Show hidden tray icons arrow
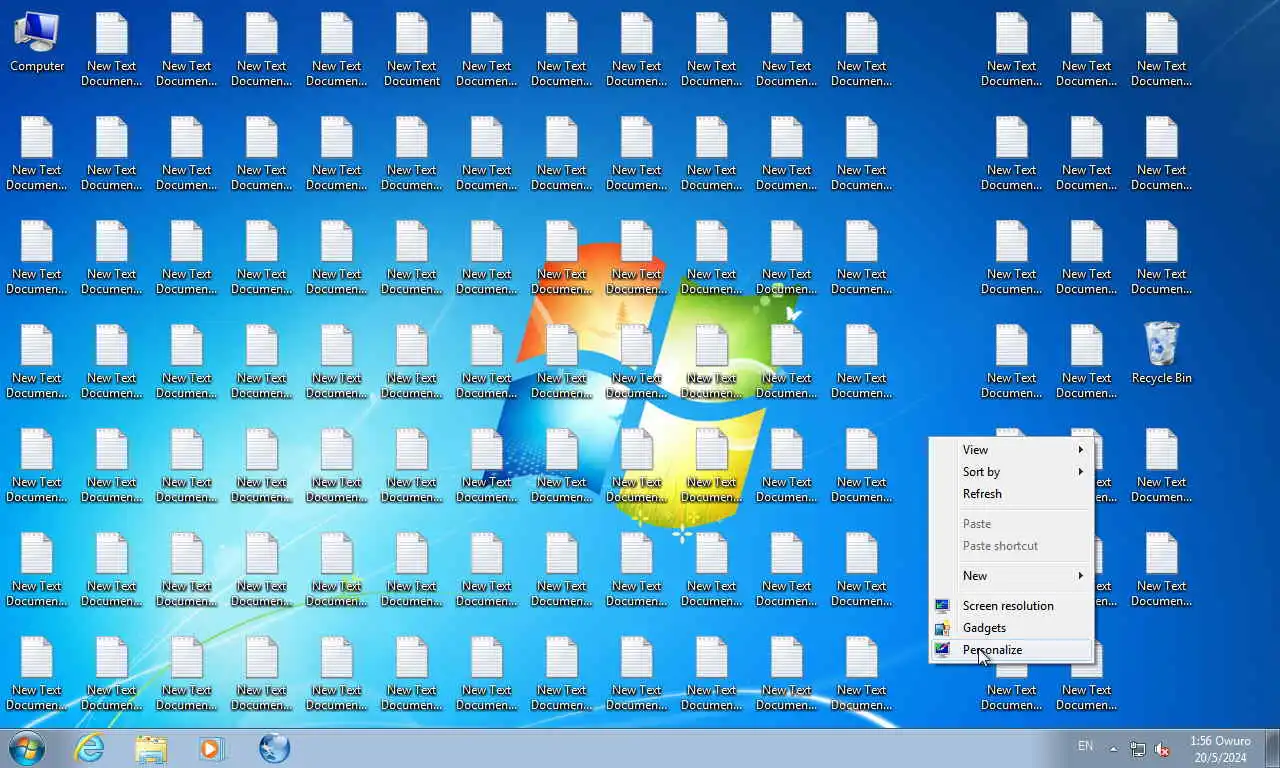This screenshot has height=768, width=1280. tap(1113, 748)
